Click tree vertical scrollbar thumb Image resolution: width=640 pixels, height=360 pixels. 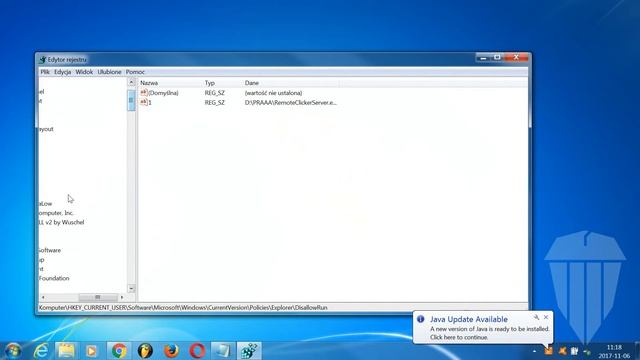pos(131,100)
